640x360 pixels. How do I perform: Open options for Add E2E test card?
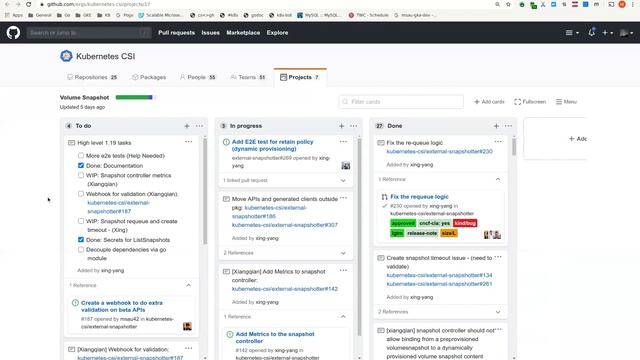[x=343, y=142]
